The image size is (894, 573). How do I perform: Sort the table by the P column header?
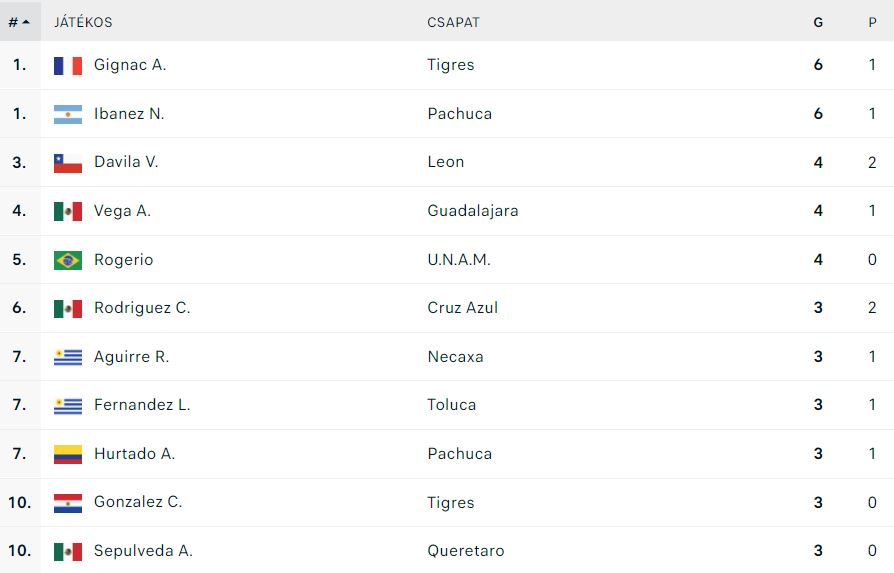872,23
